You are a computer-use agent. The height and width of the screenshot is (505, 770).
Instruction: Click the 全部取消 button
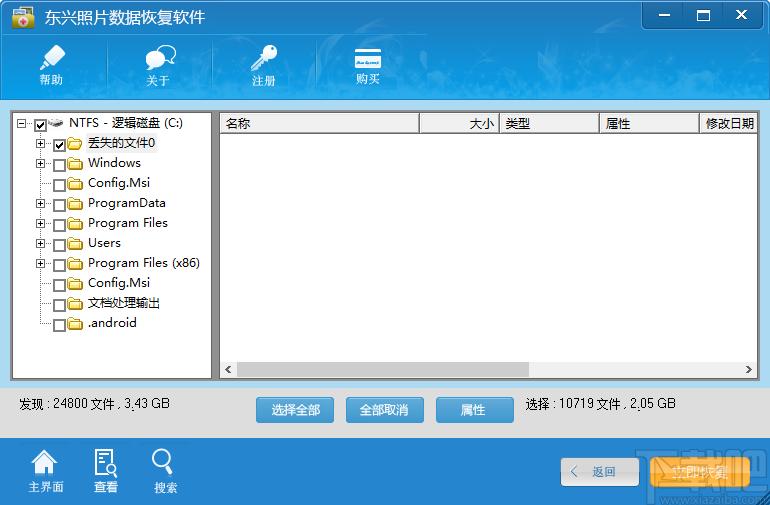coord(385,410)
